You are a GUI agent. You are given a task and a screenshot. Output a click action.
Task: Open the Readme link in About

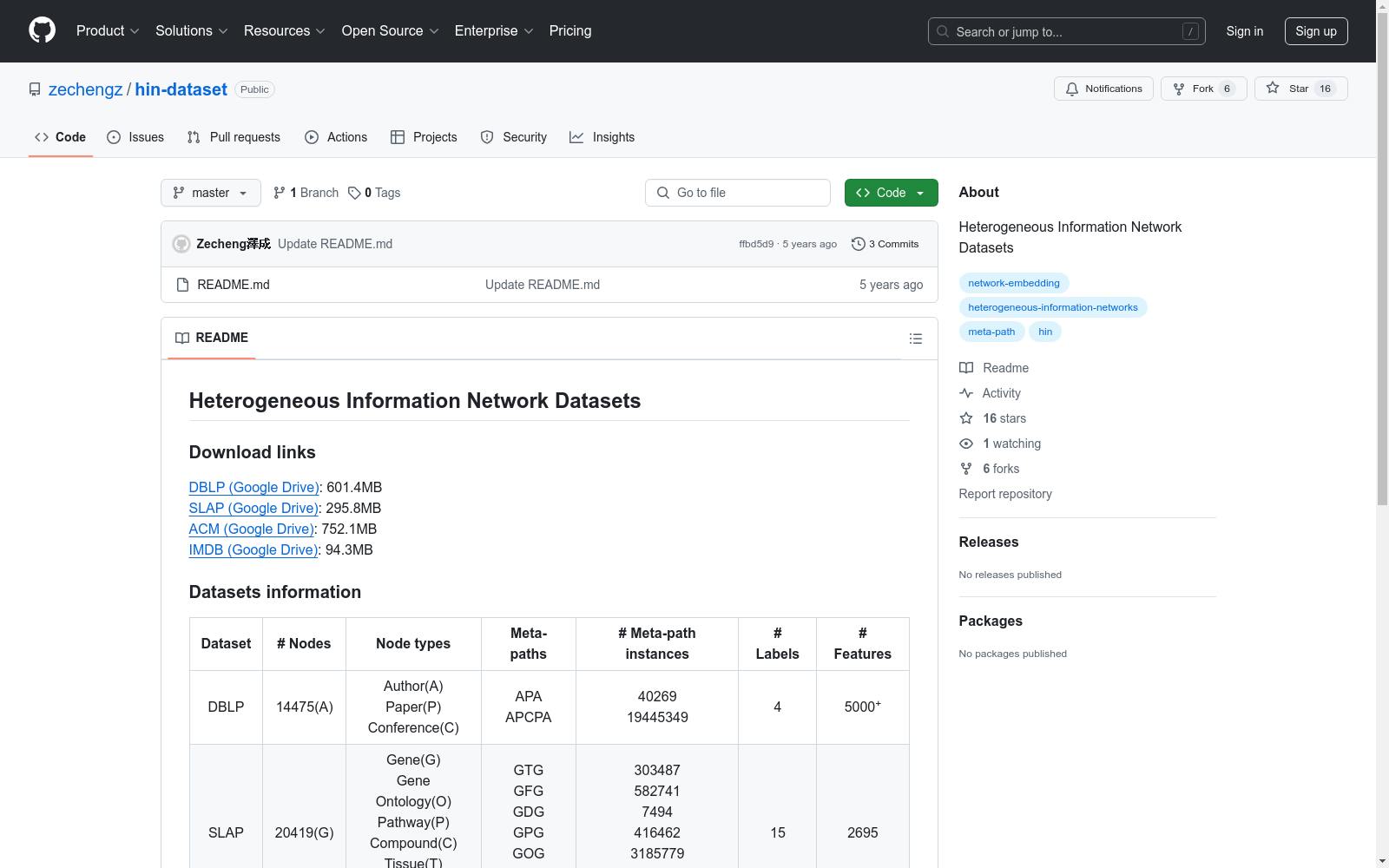click(x=994, y=368)
